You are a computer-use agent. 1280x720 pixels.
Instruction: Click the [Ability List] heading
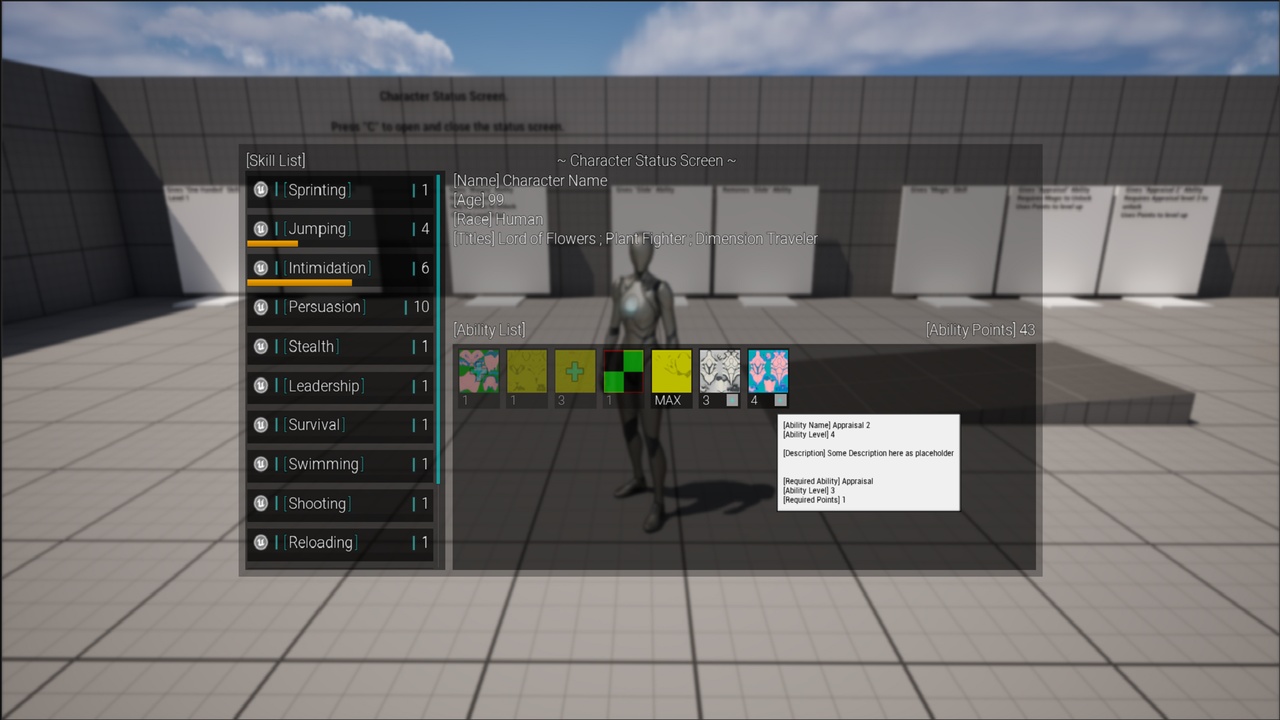coord(489,329)
